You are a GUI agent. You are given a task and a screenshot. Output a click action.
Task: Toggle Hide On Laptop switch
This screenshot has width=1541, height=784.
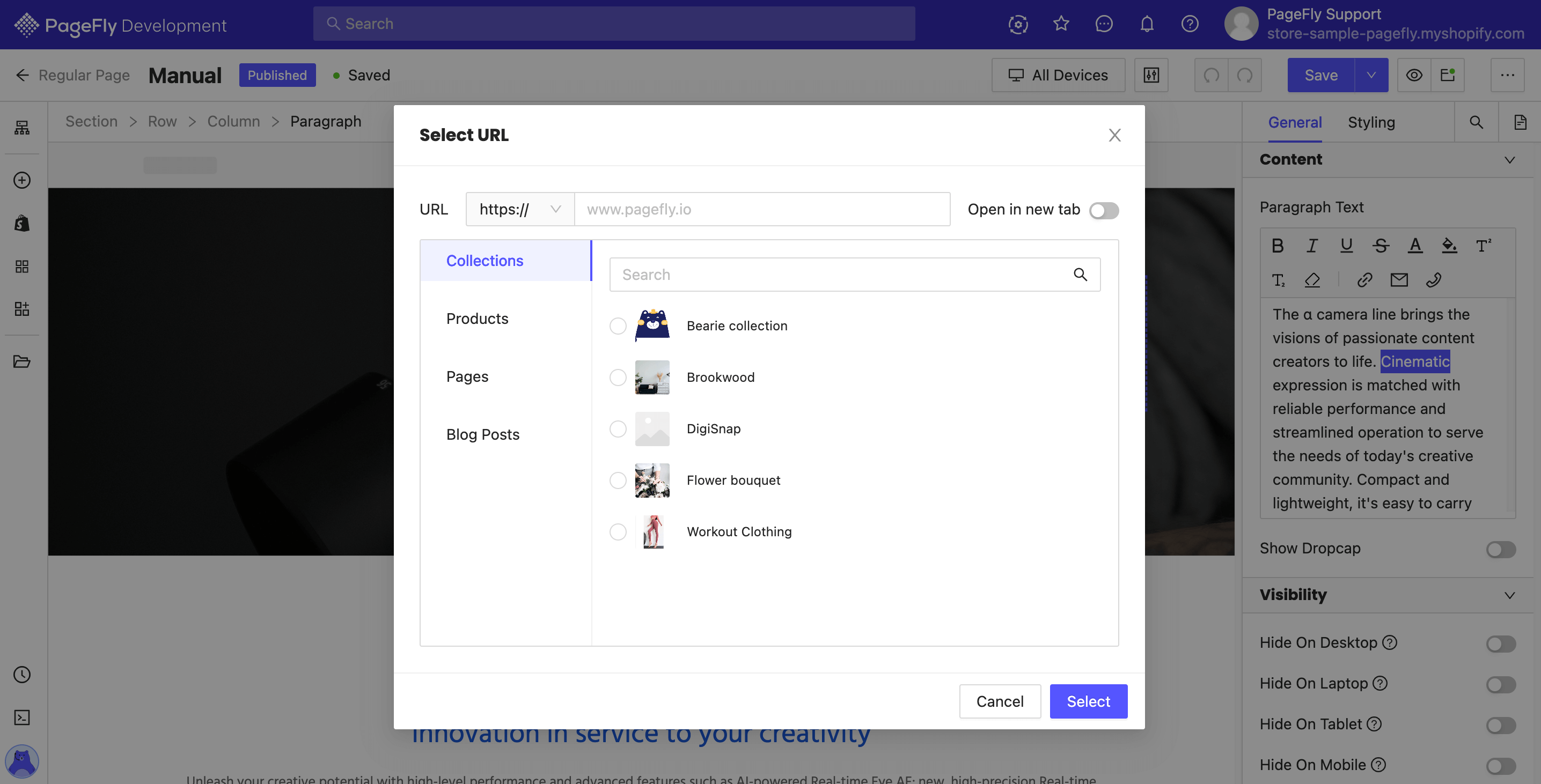1501,685
